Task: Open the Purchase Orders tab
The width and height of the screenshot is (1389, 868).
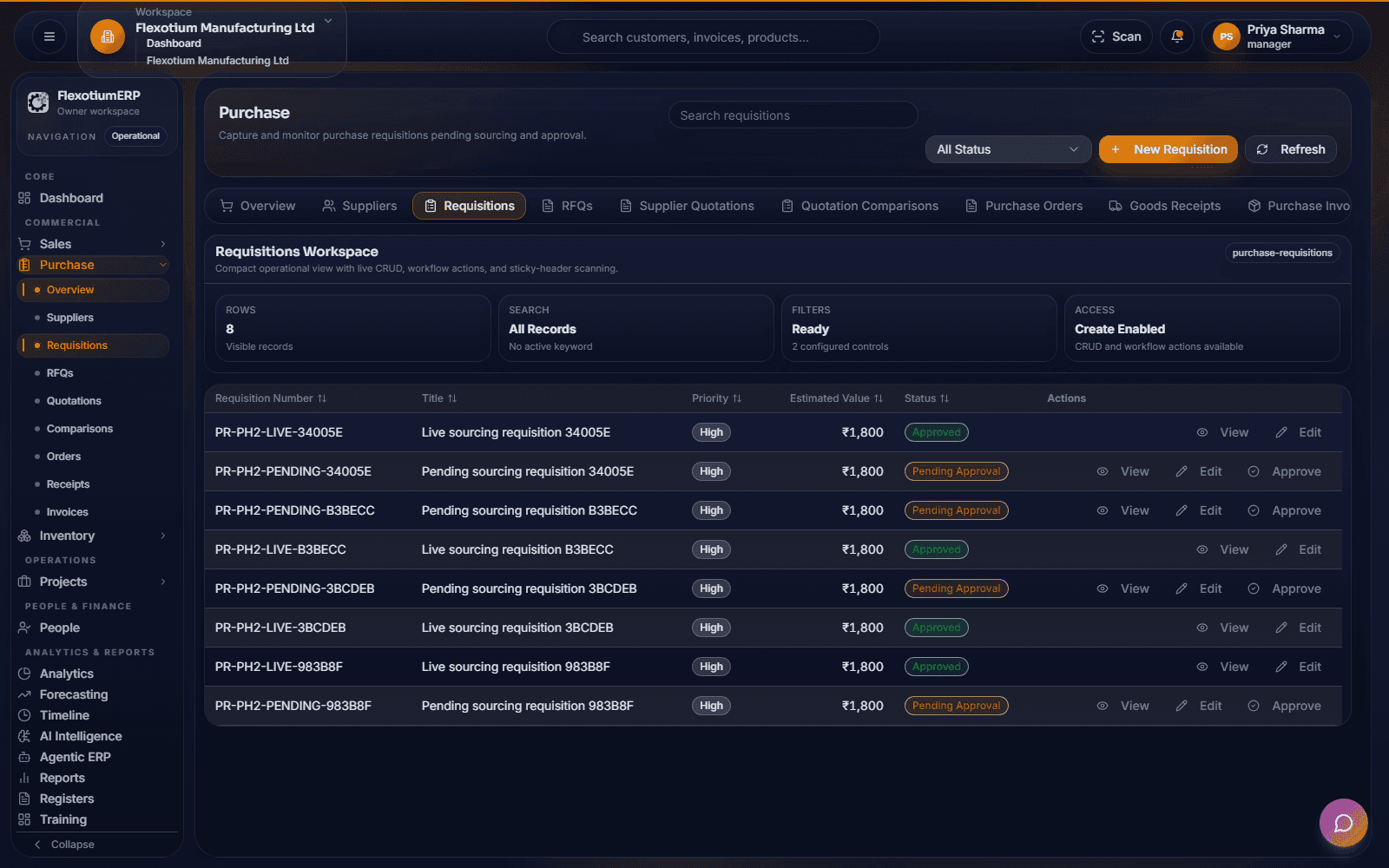Action: (x=1024, y=206)
